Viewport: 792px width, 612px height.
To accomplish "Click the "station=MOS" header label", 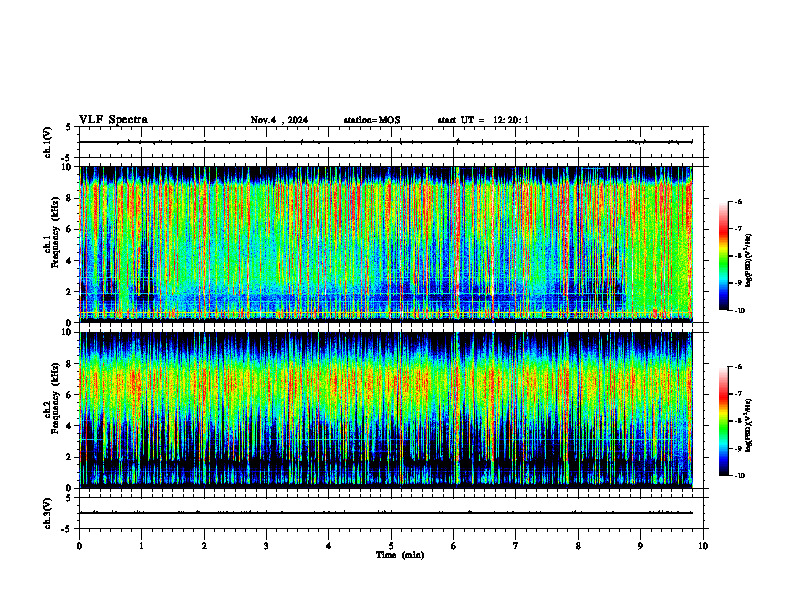I will coord(372,120).
